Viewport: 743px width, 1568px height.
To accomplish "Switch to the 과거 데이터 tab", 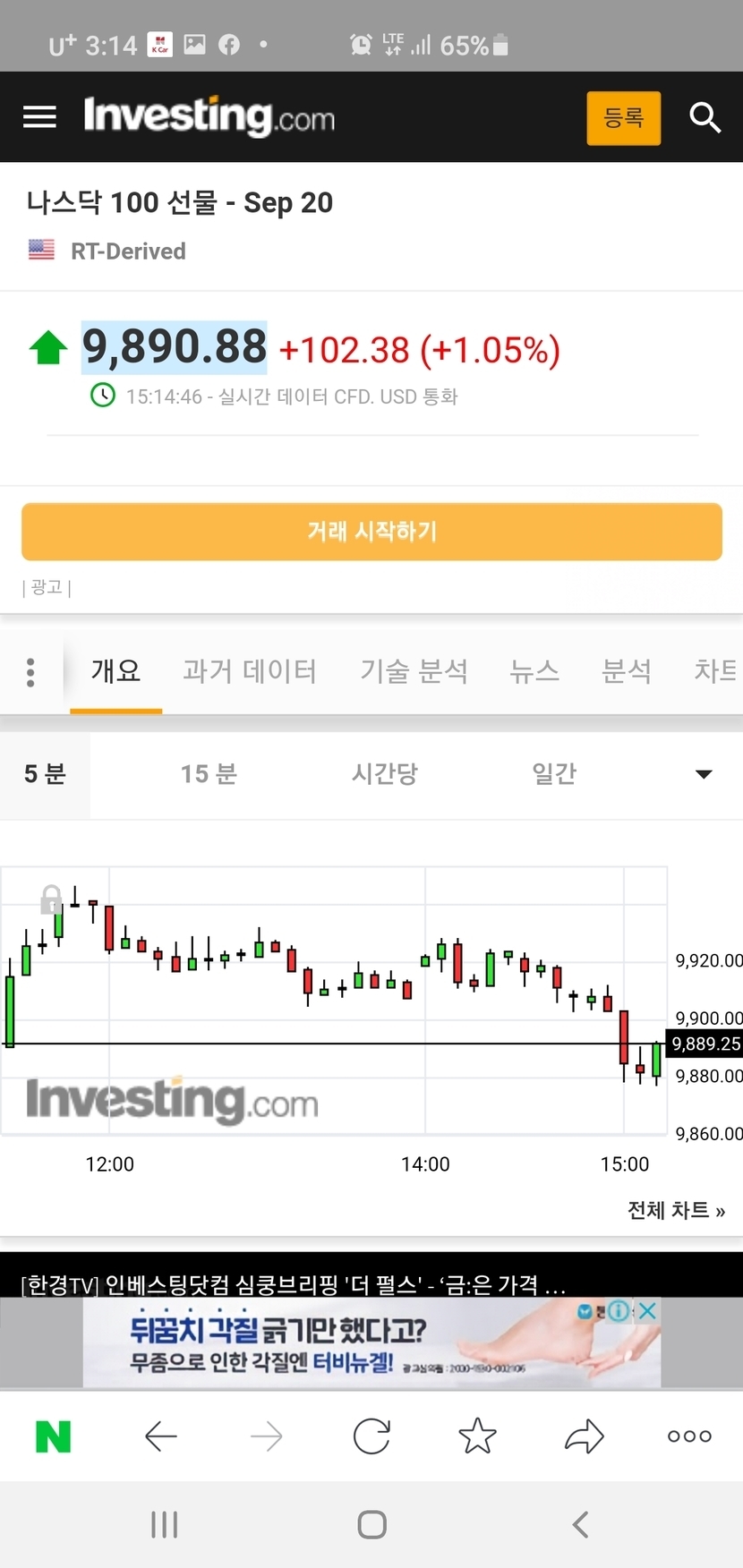I will tap(249, 671).
